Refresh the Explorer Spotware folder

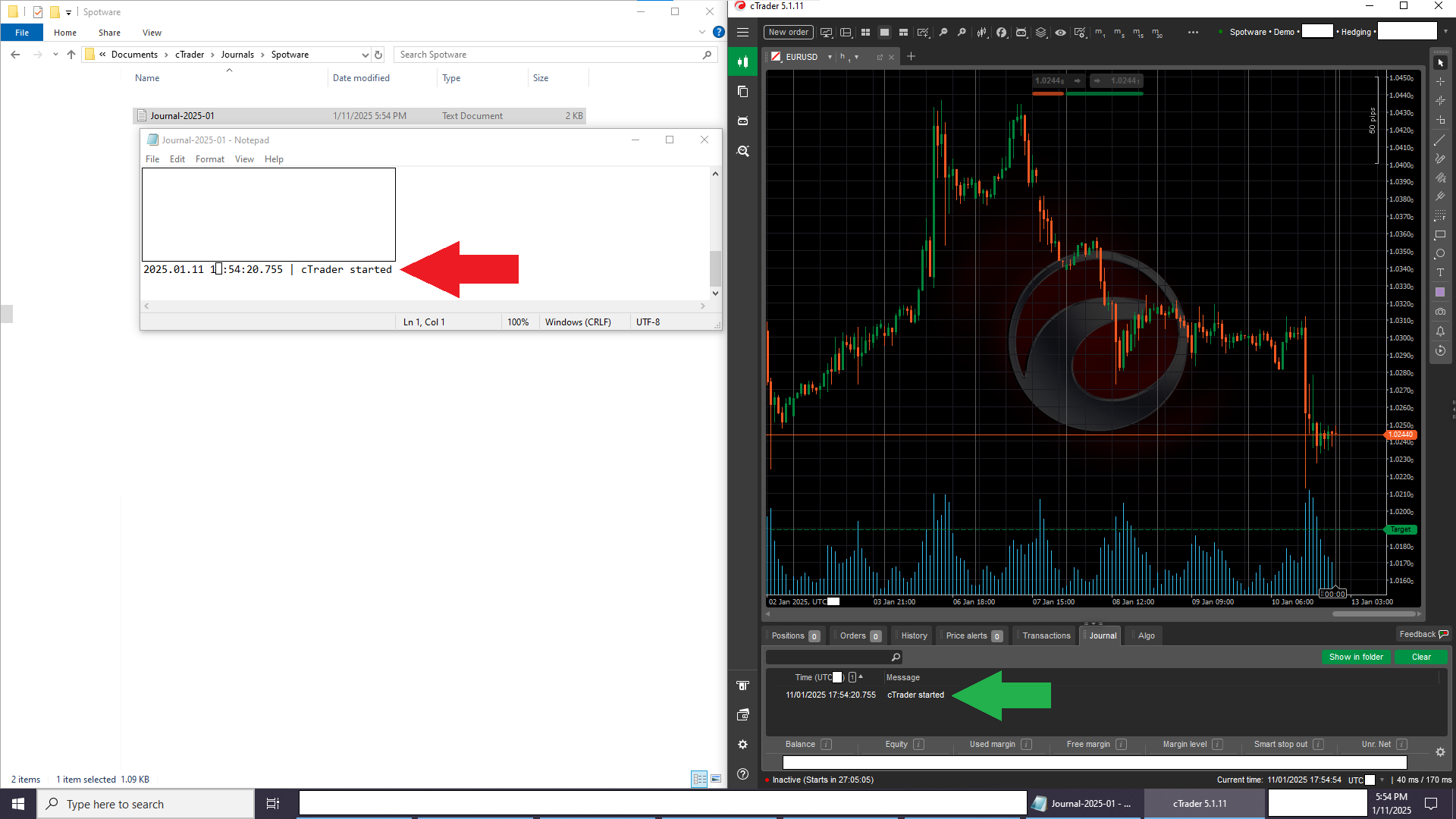tap(378, 55)
